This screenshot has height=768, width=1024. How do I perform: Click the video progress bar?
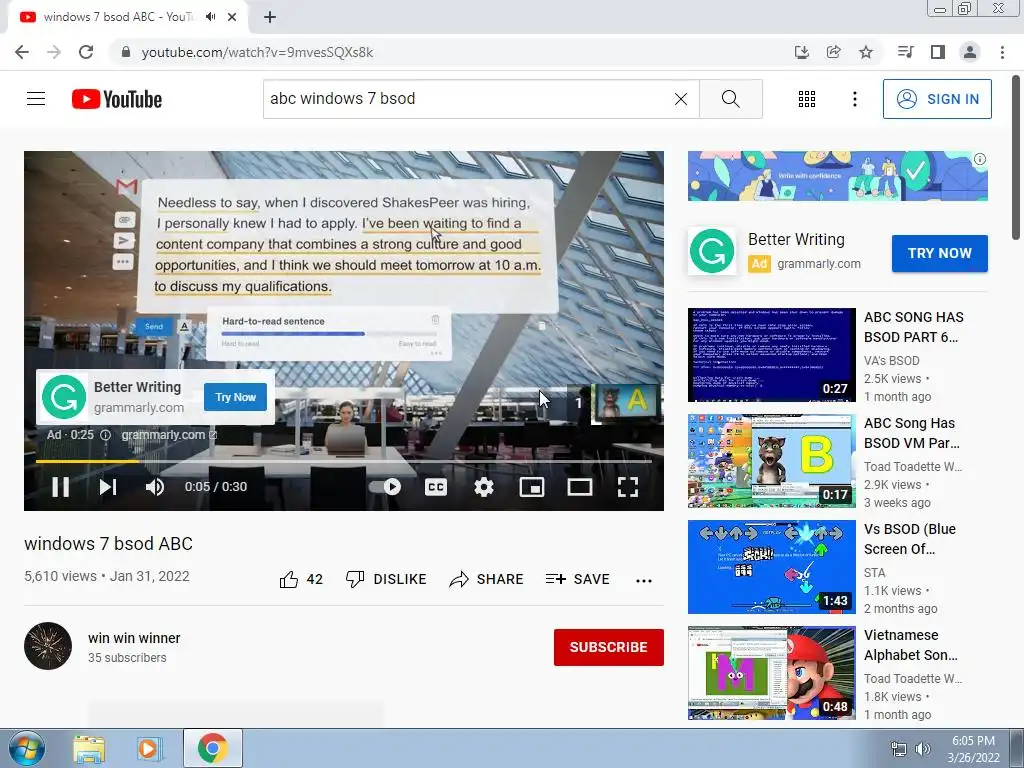(x=344, y=461)
